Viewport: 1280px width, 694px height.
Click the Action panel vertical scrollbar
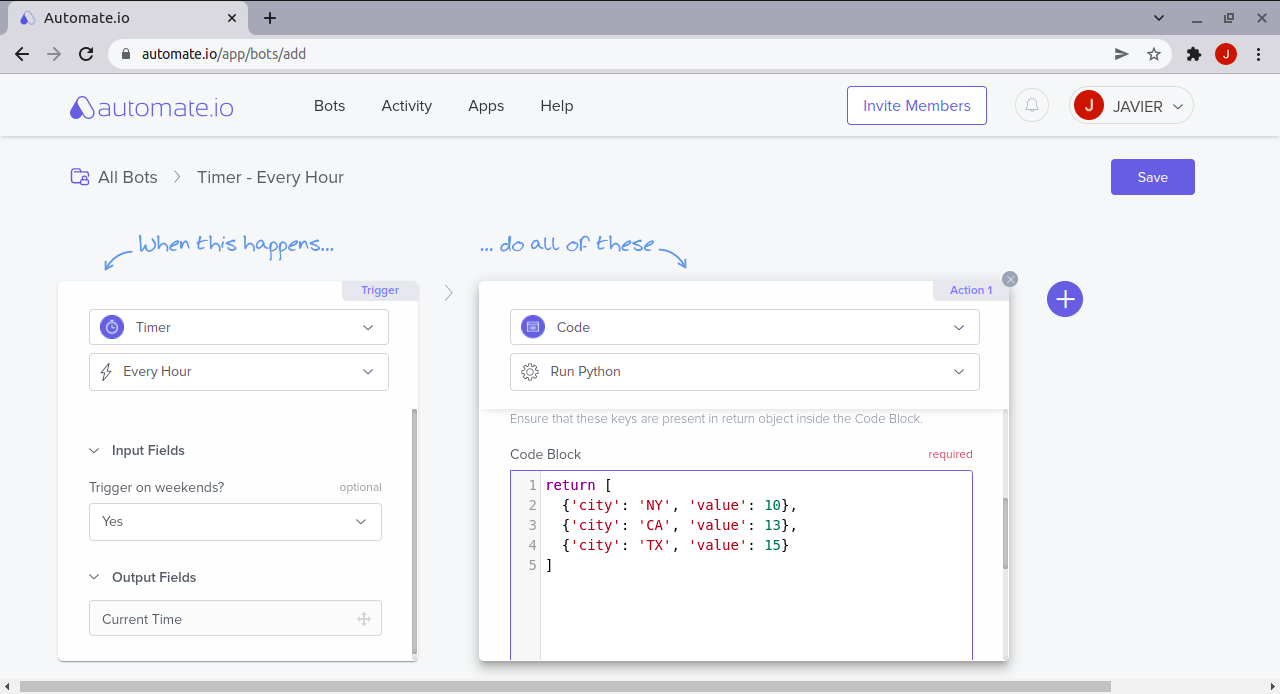click(x=1005, y=533)
